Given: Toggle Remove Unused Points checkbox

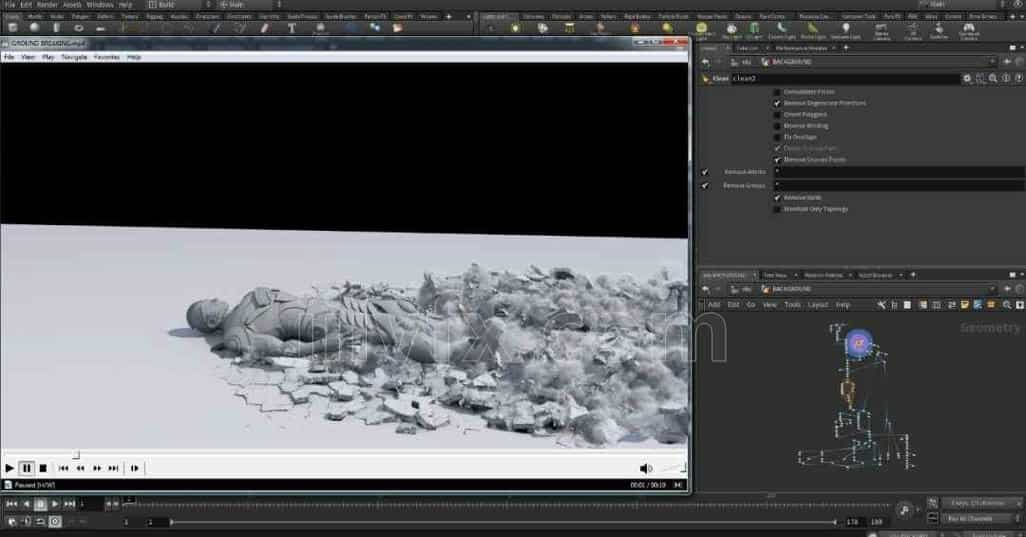Looking at the screenshot, I should [777, 160].
